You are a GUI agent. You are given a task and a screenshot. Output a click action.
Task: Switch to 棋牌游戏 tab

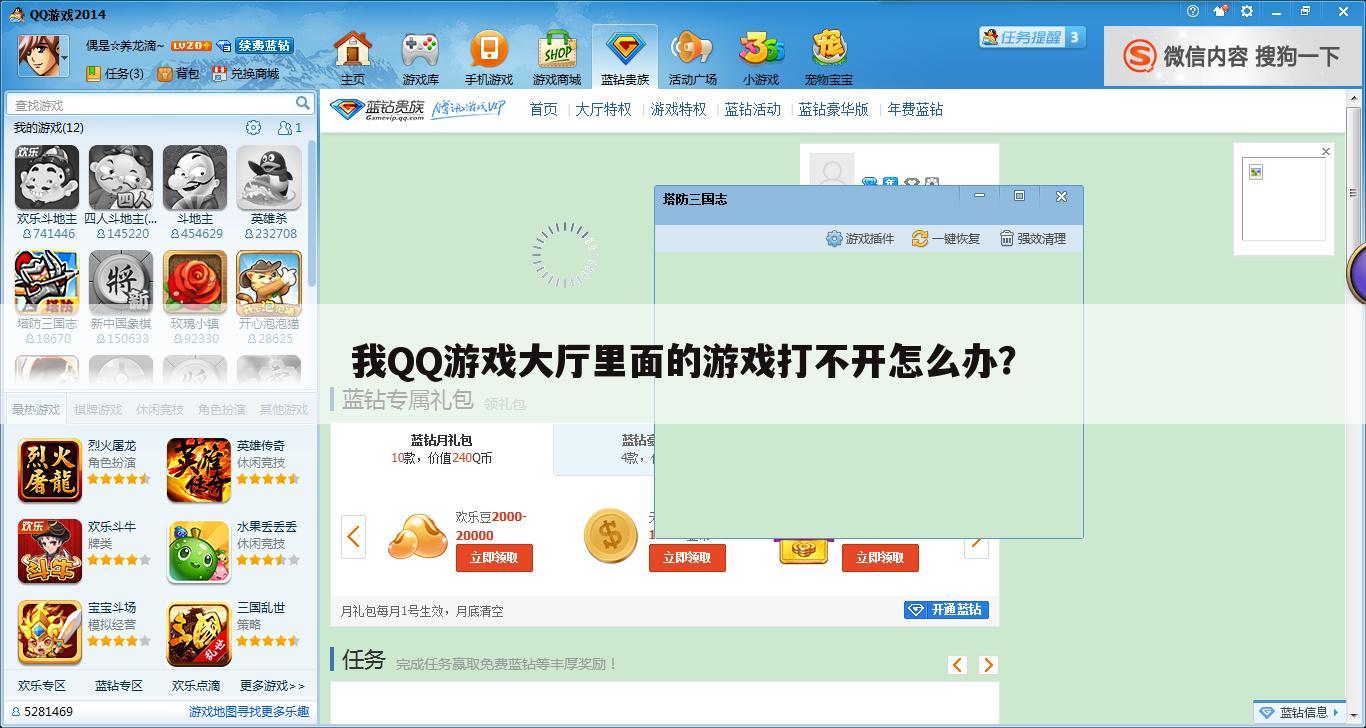tap(98, 409)
